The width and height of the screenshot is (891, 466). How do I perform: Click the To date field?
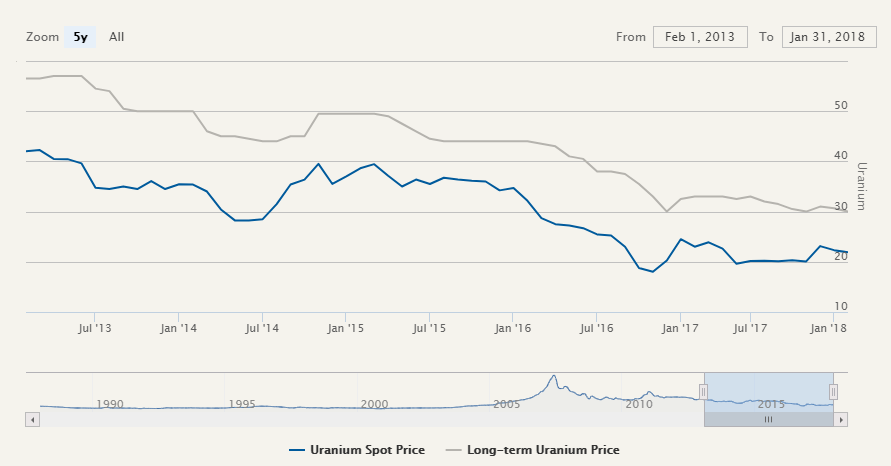(829, 37)
